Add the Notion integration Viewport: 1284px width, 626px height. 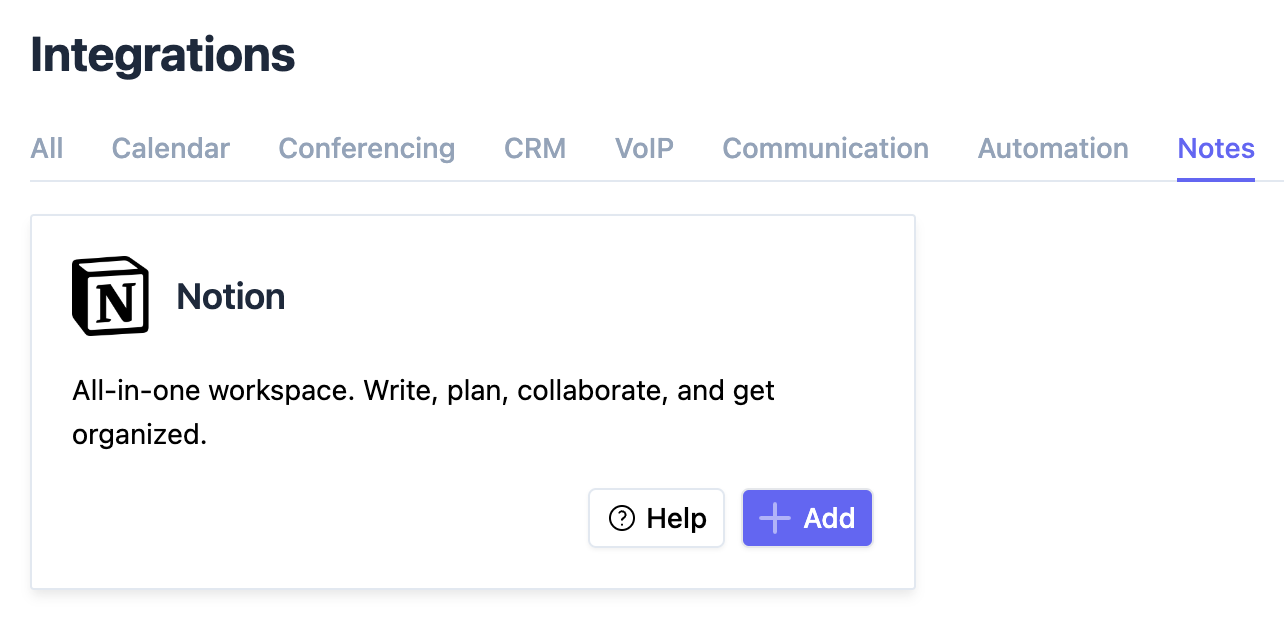[808, 518]
